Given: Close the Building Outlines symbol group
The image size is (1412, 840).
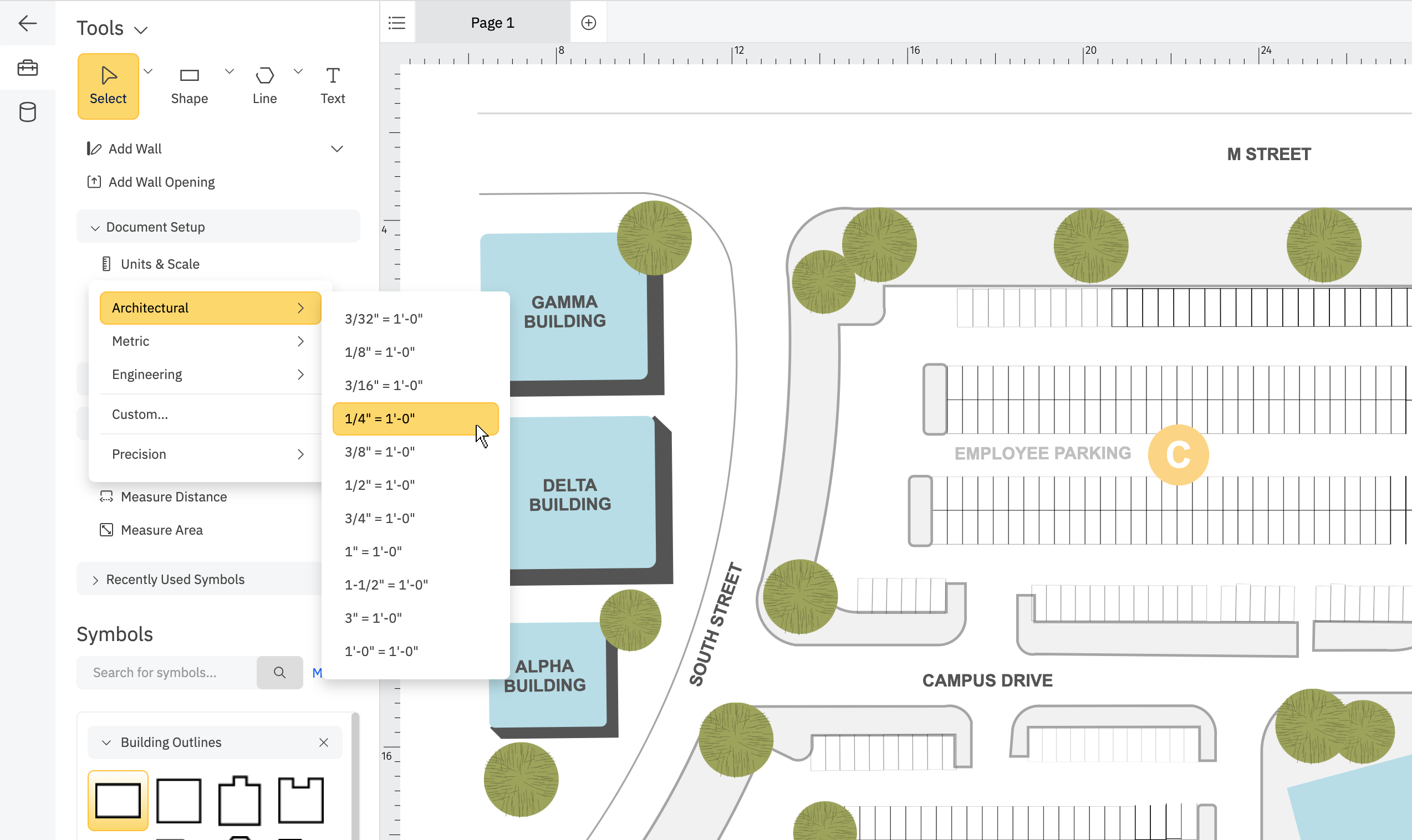Looking at the screenshot, I should click(x=324, y=742).
